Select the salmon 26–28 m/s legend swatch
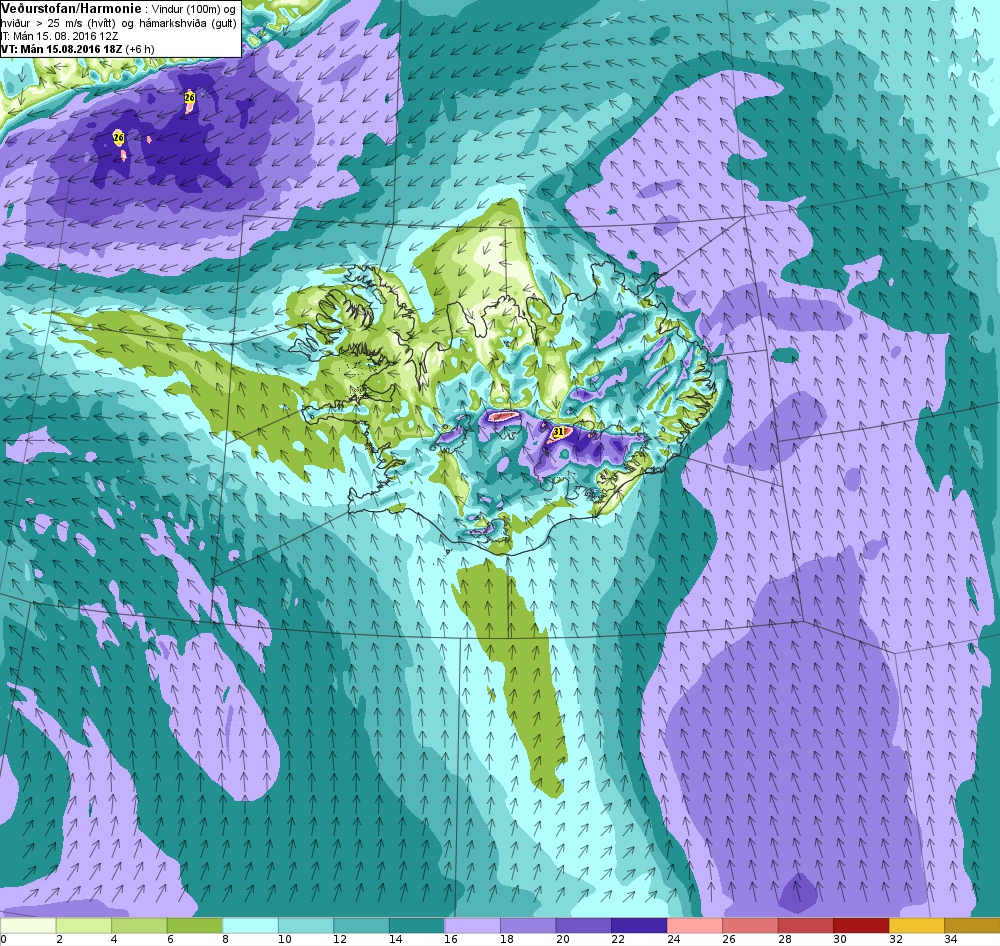 (x=749, y=925)
